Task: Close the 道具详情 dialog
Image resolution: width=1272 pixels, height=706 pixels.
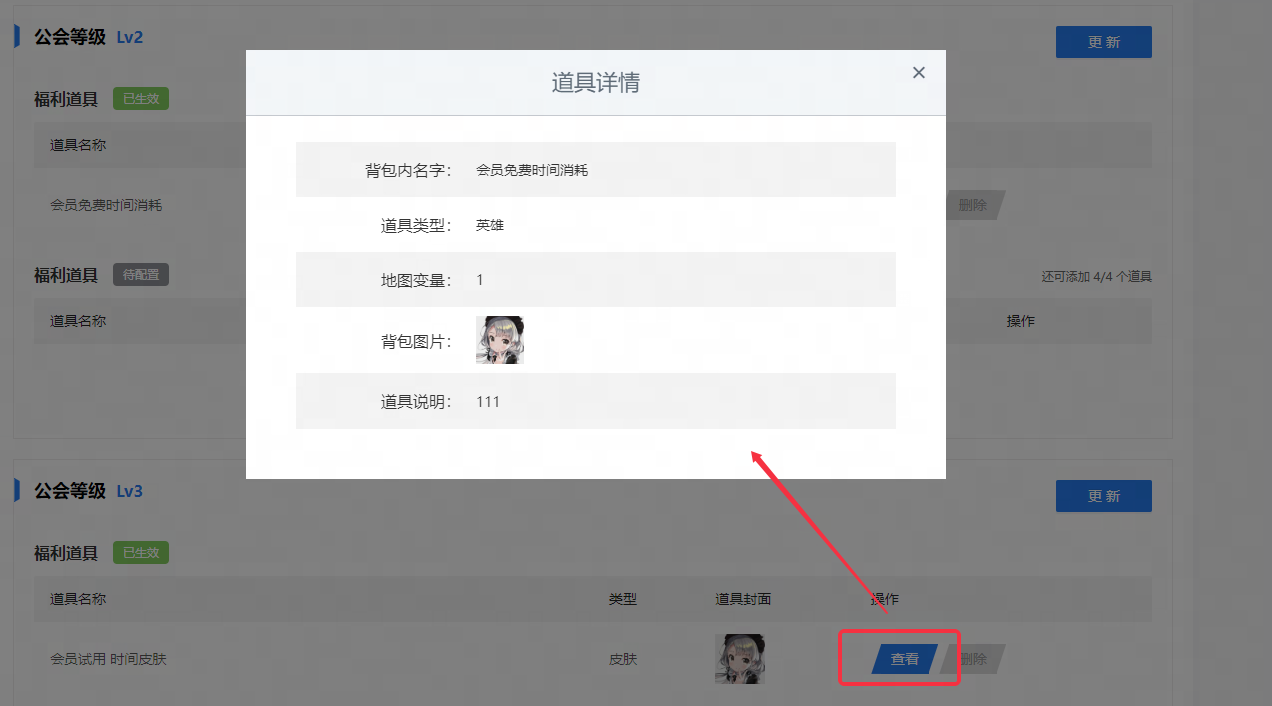Action: [919, 72]
